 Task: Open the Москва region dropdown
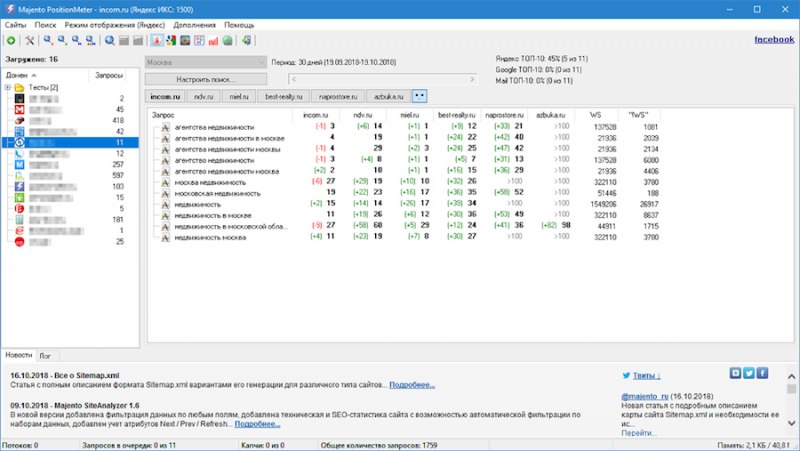pos(206,62)
